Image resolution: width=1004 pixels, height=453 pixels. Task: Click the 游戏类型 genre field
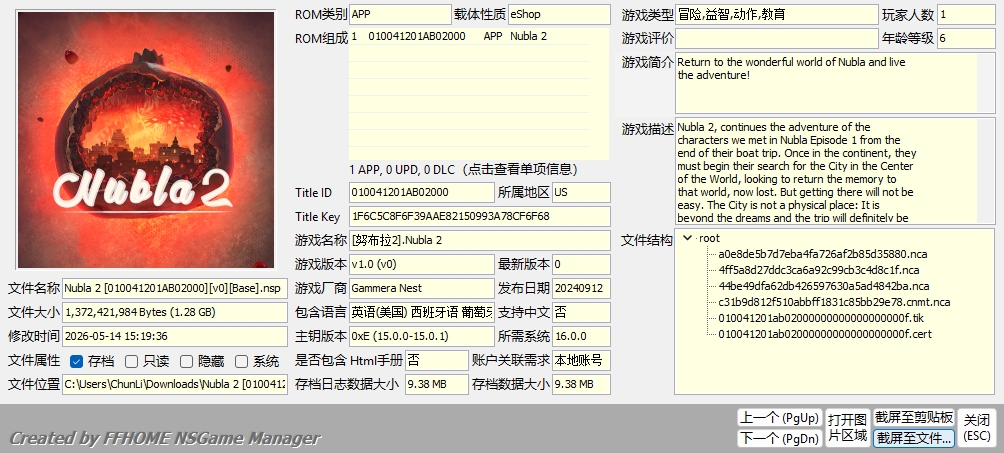pyautogui.click(x=777, y=14)
